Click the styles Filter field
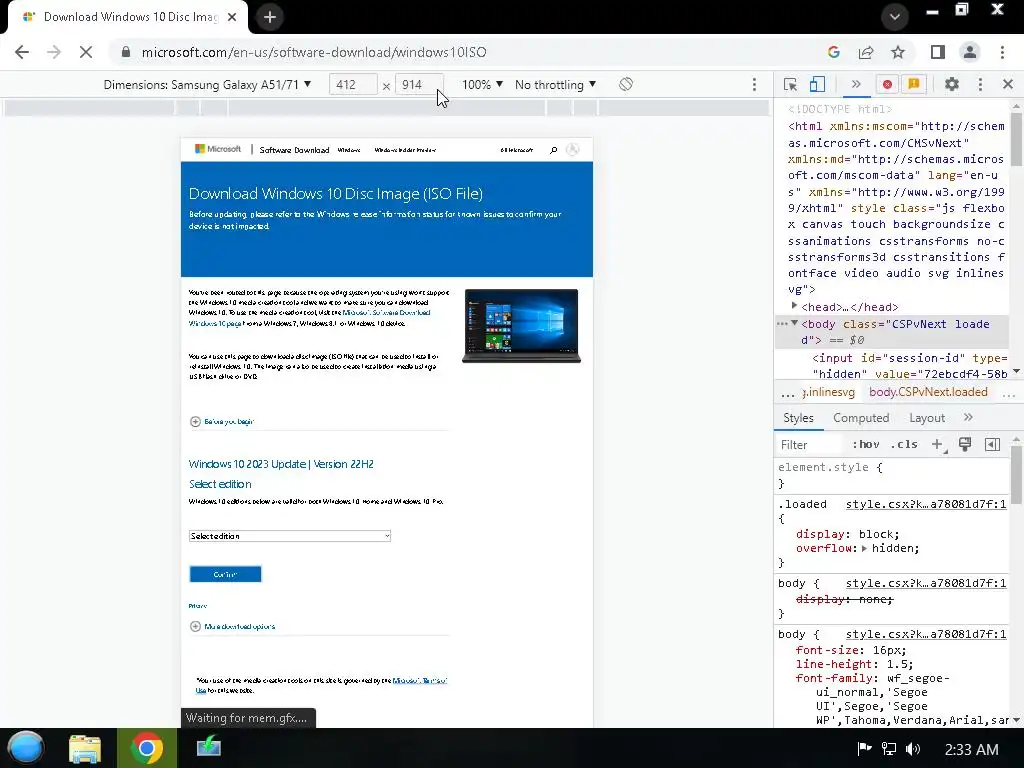This screenshot has height=768, width=1024. coord(810,445)
